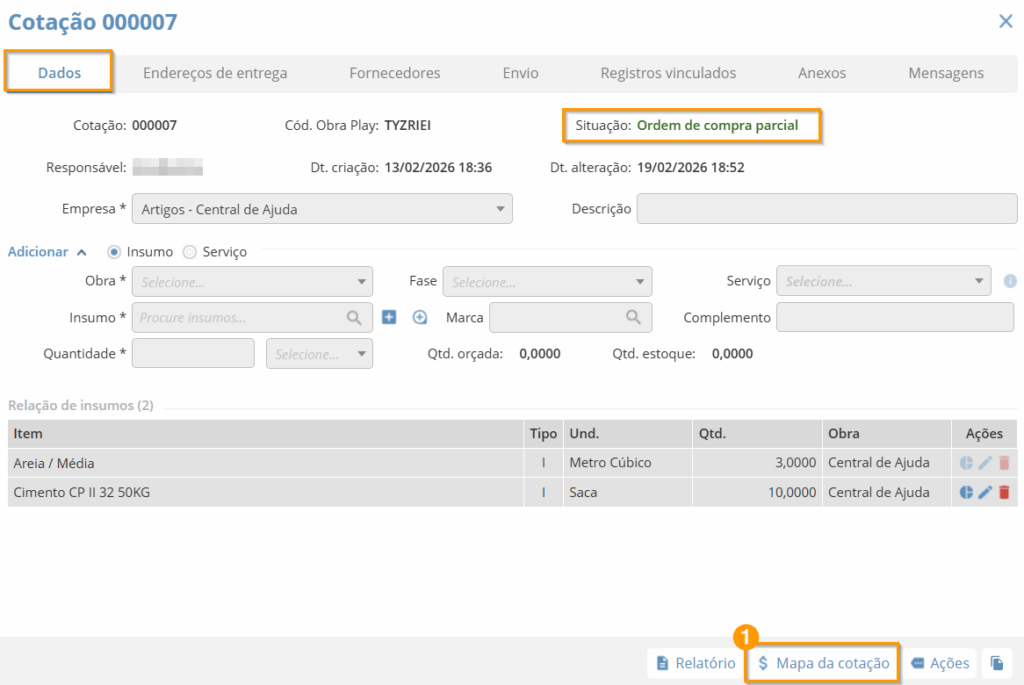
Task: Edit the Cimento CP II 32 50KG row
Action: [985, 492]
